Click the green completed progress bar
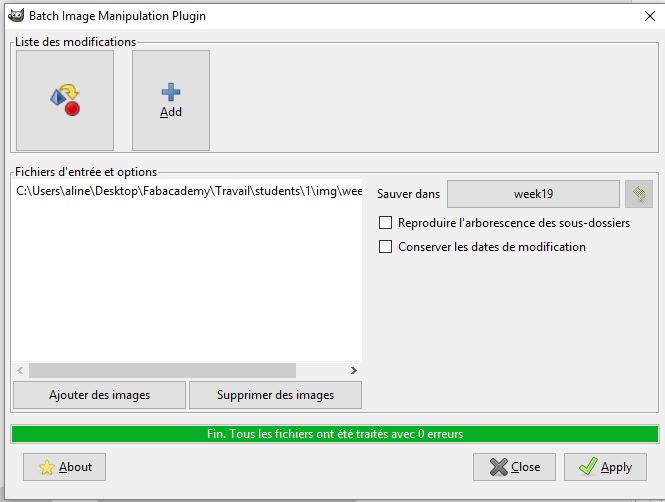 (335, 434)
